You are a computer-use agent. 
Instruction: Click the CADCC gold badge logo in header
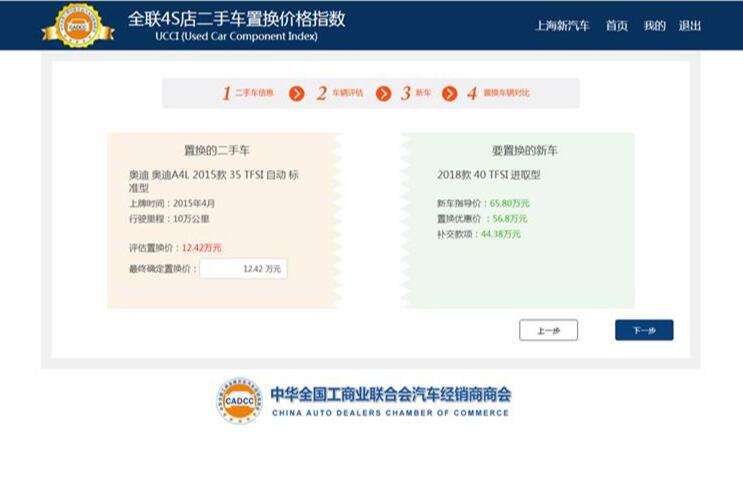pos(78,26)
